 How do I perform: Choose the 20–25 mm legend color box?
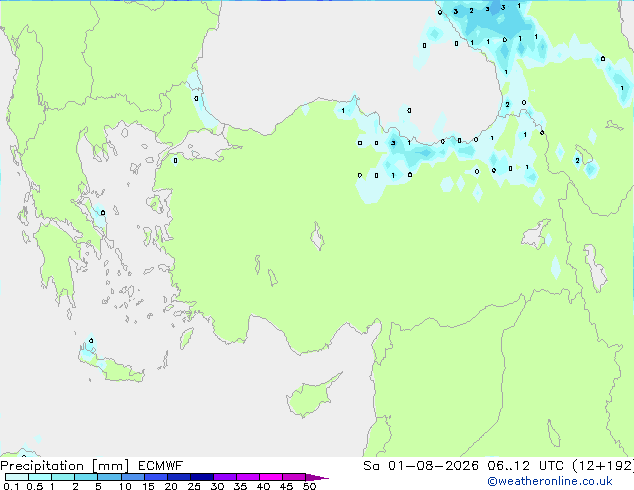coord(179,477)
